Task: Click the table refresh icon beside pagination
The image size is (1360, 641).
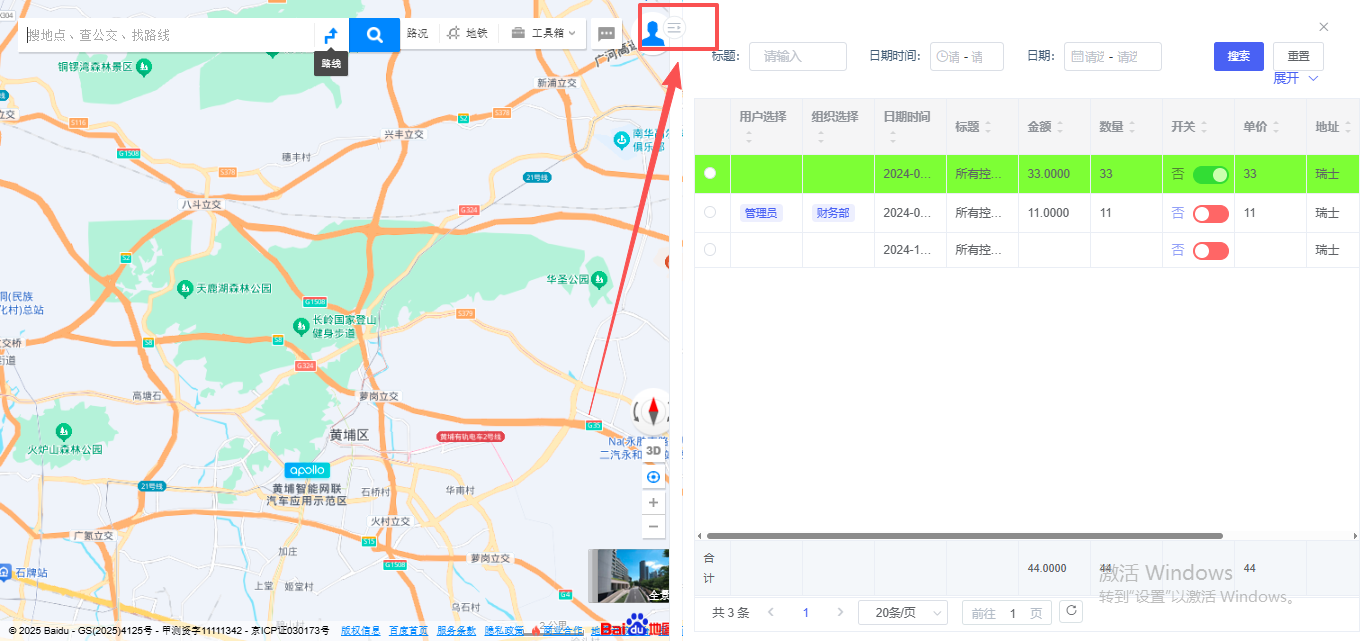Action: tap(1071, 612)
